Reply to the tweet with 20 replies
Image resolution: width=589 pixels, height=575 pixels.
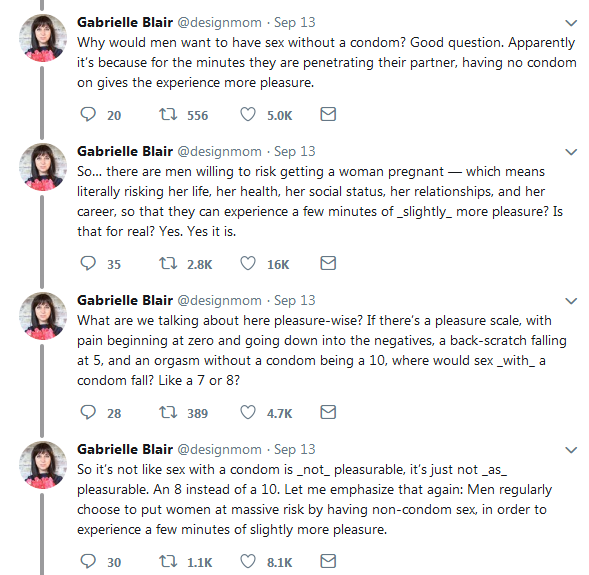tap(88, 115)
